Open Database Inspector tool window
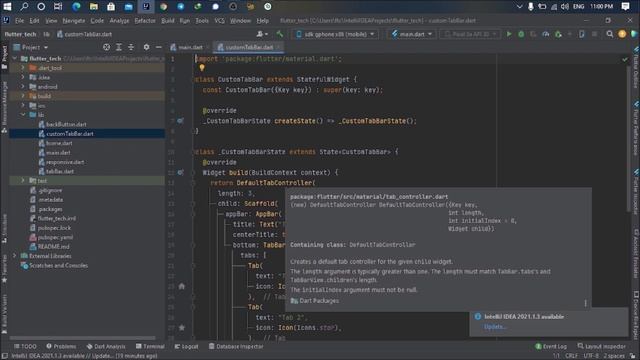 point(236,347)
